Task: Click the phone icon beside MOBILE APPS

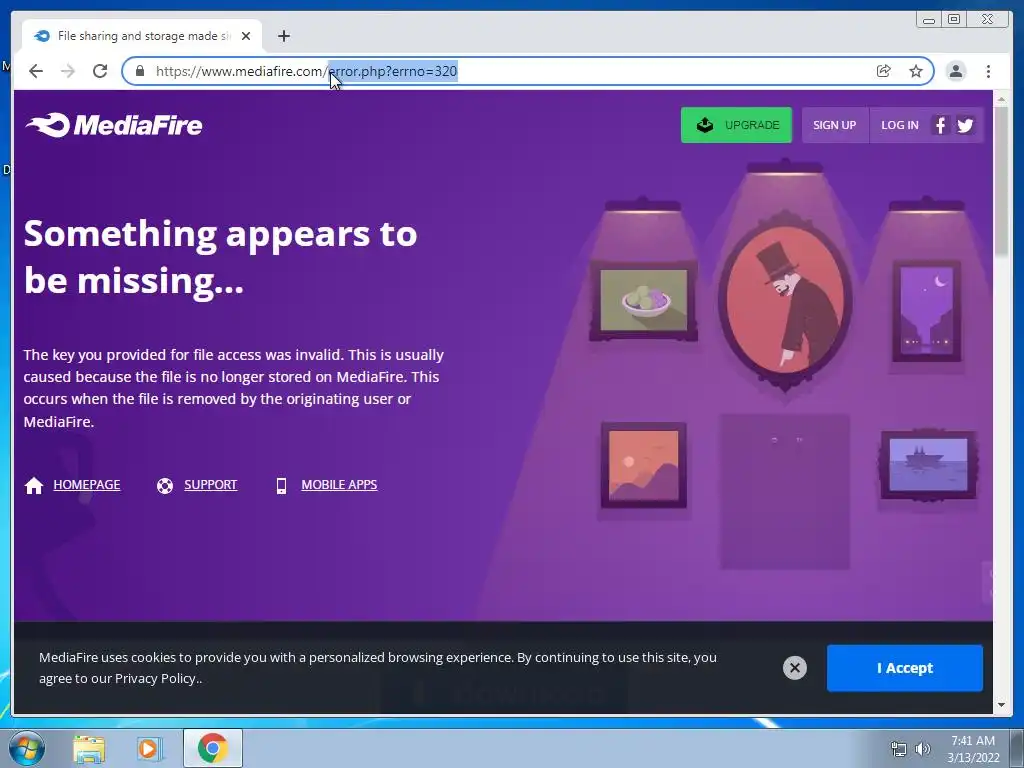Action: click(281, 485)
